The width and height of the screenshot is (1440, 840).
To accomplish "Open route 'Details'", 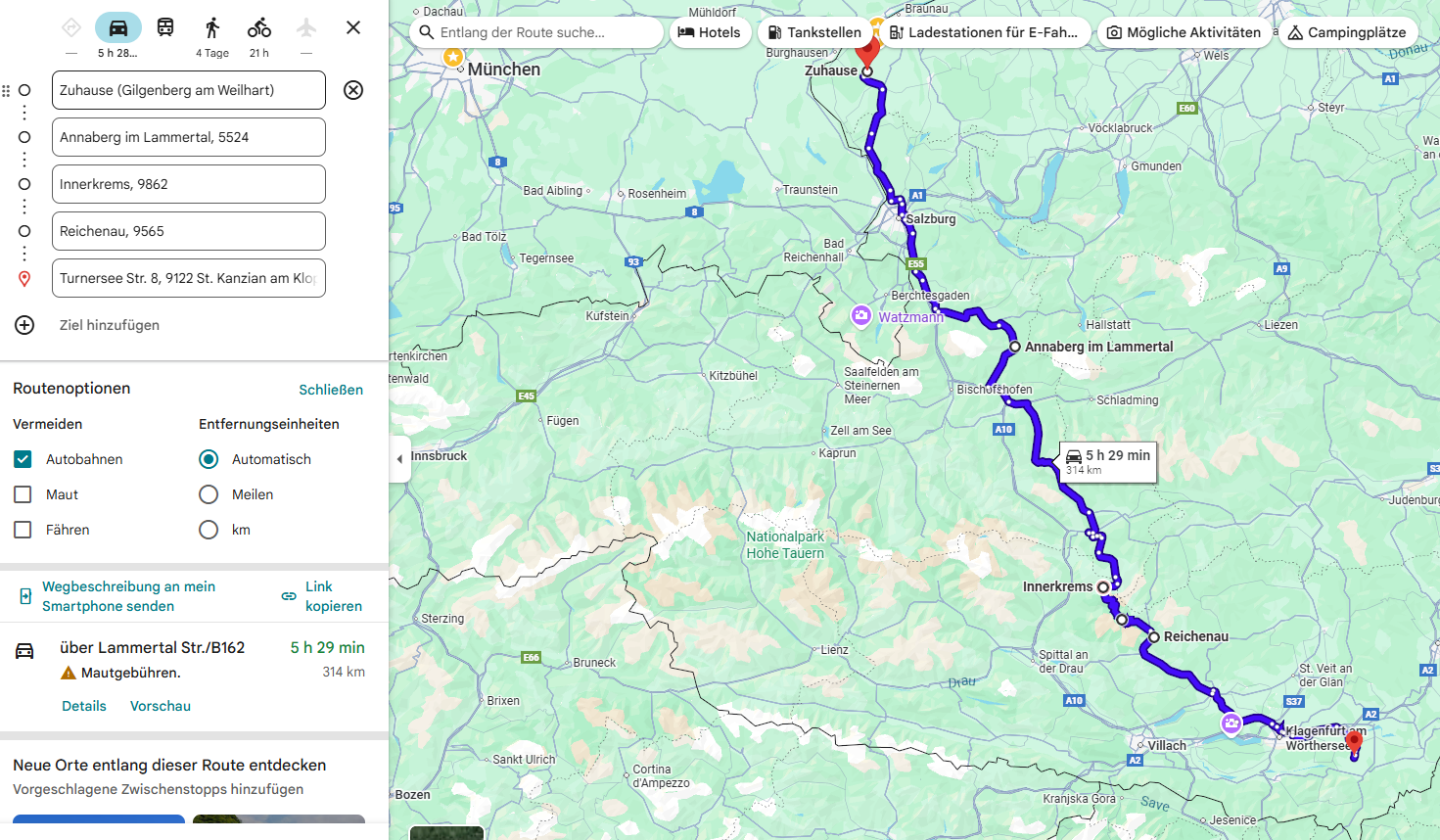I will (84, 706).
